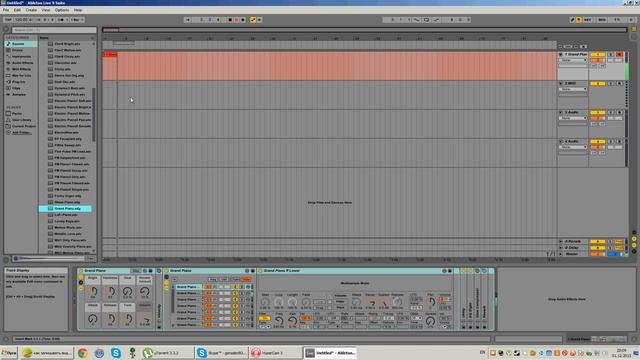Click the red Arrangement Record button

coord(236,20)
